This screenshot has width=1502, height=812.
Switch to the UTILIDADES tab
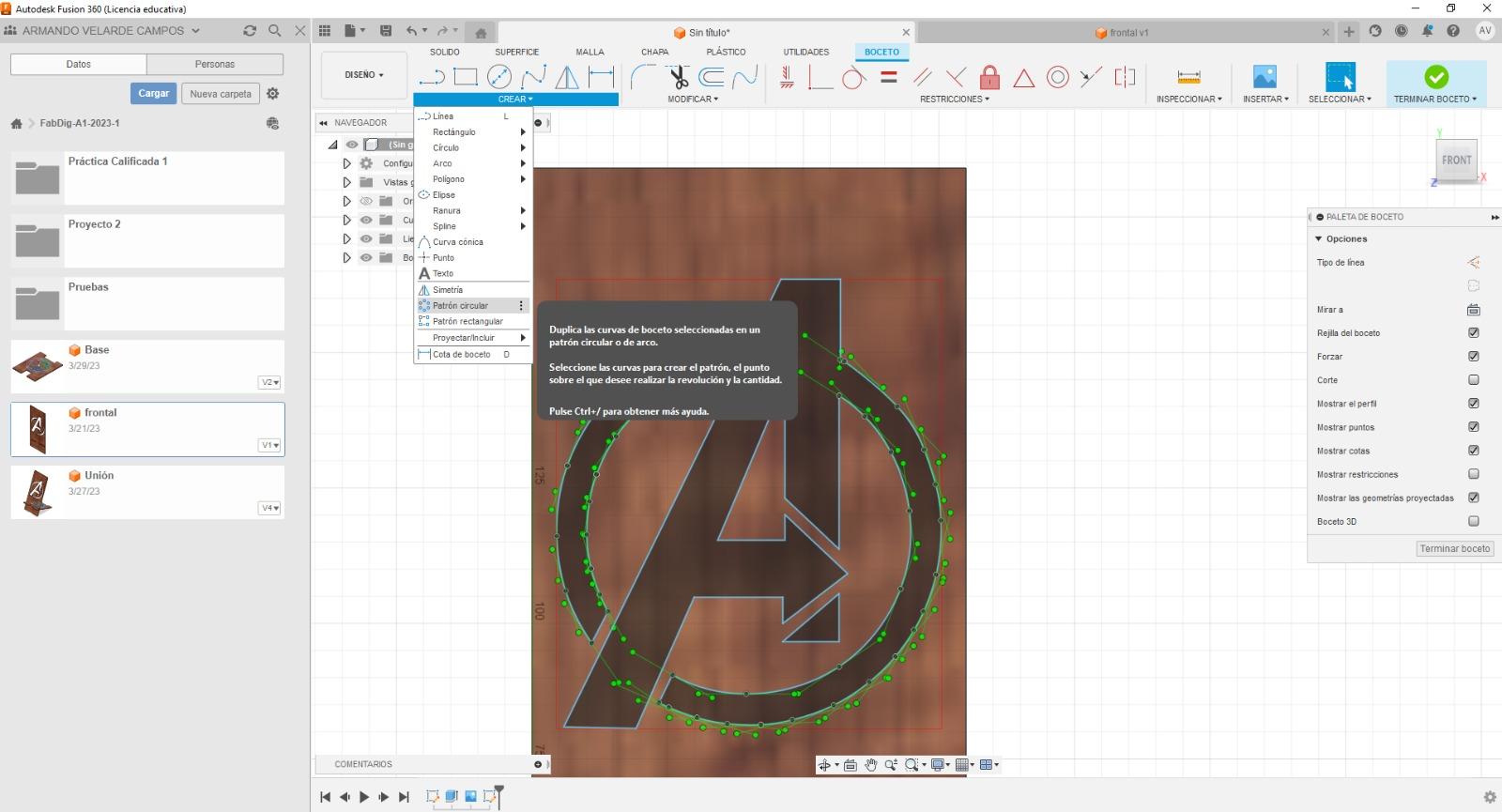point(806,52)
